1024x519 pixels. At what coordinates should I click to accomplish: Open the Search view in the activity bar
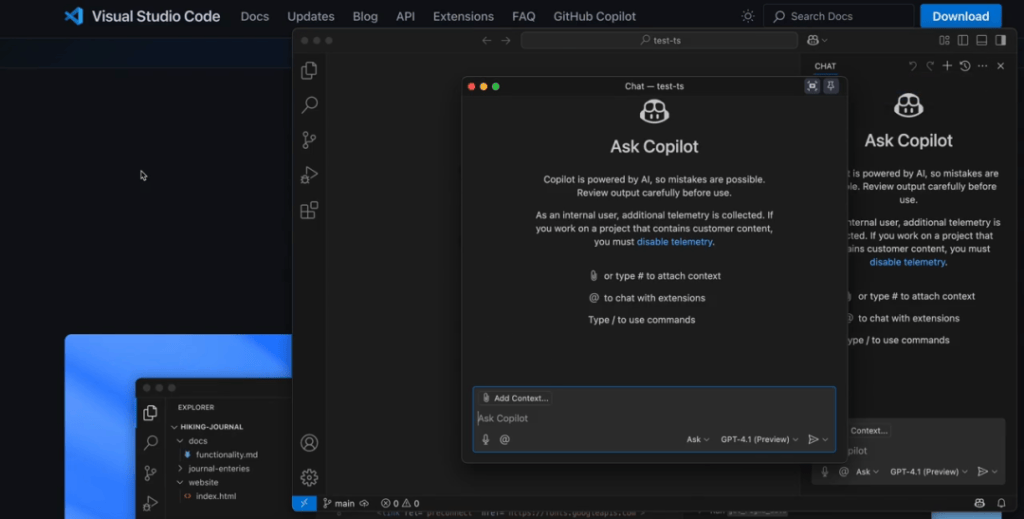310,105
